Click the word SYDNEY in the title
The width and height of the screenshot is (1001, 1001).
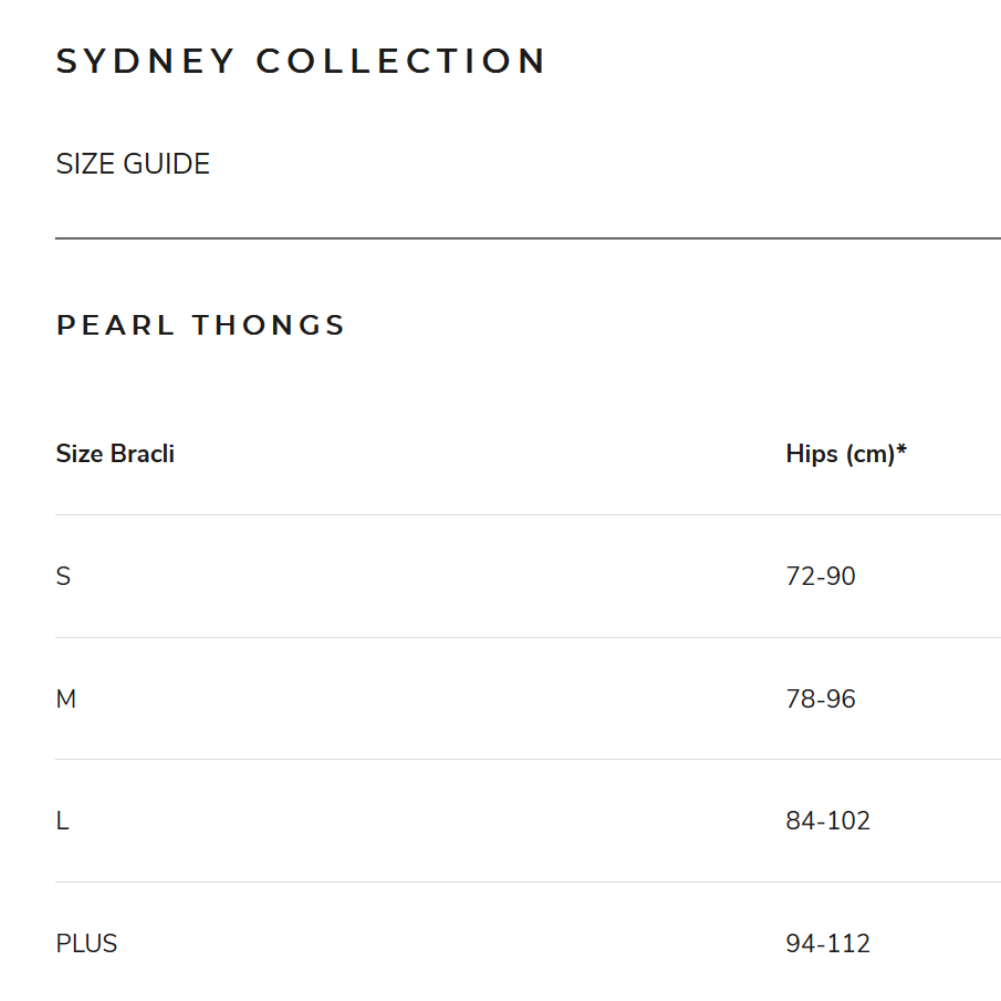146,61
